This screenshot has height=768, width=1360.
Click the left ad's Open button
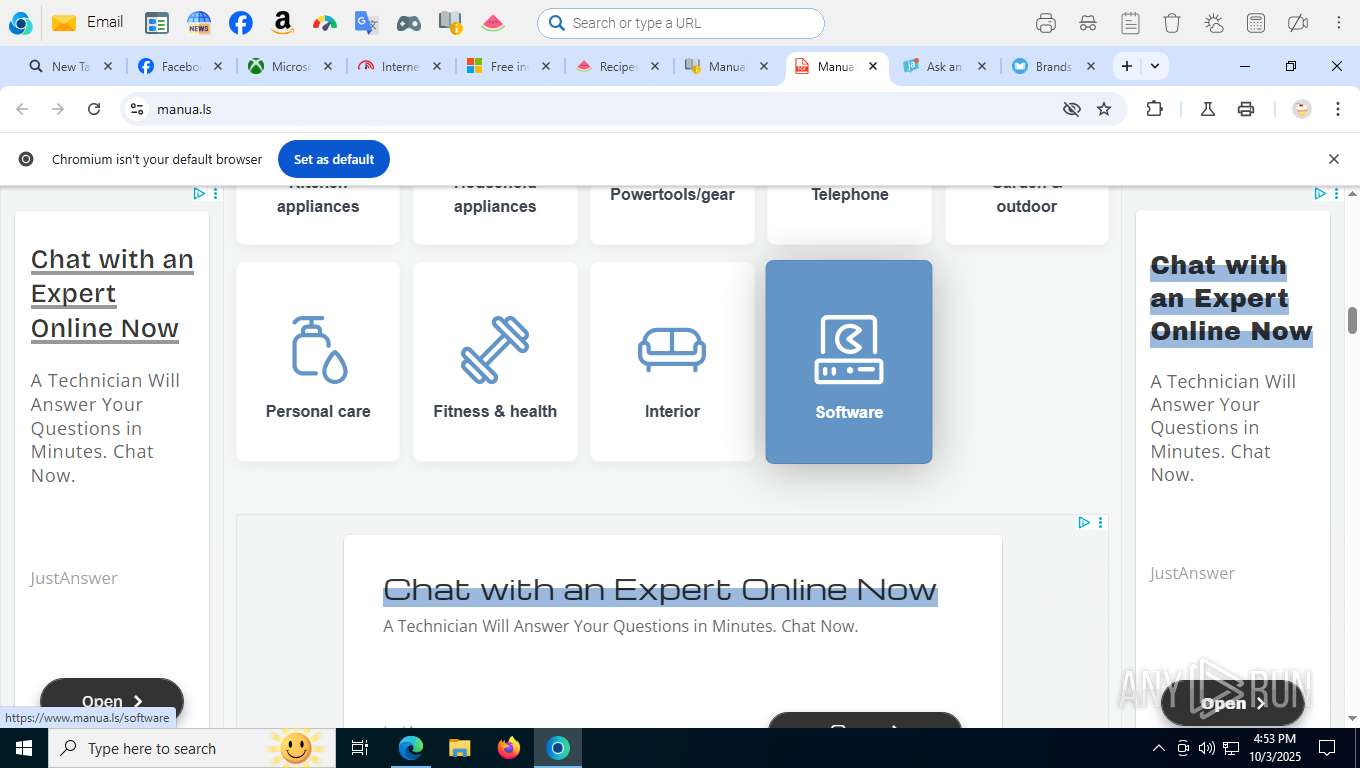point(112,702)
